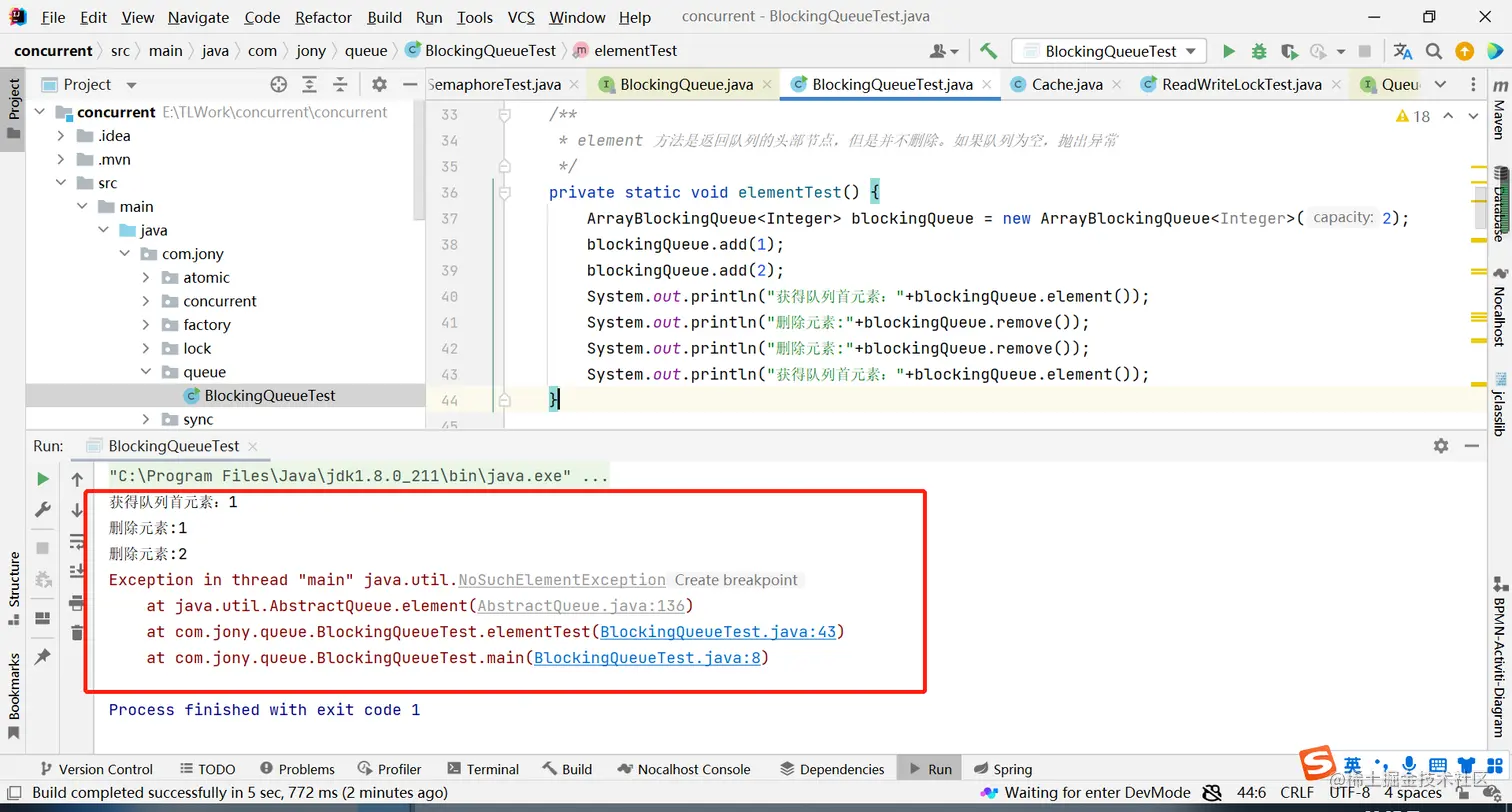
Task: Toggle the jclasslib tool window
Action: coord(1498,403)
